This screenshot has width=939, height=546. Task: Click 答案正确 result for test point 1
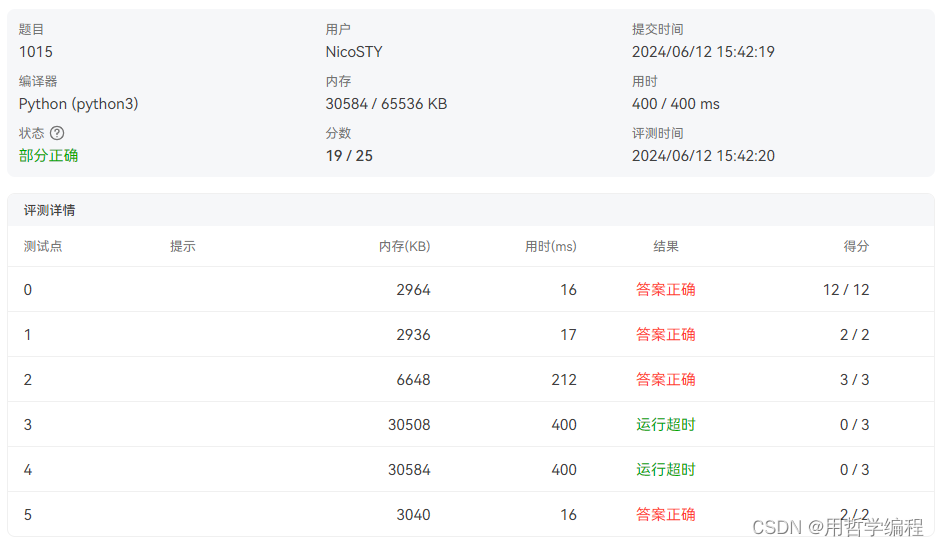[x=666, y=335]
